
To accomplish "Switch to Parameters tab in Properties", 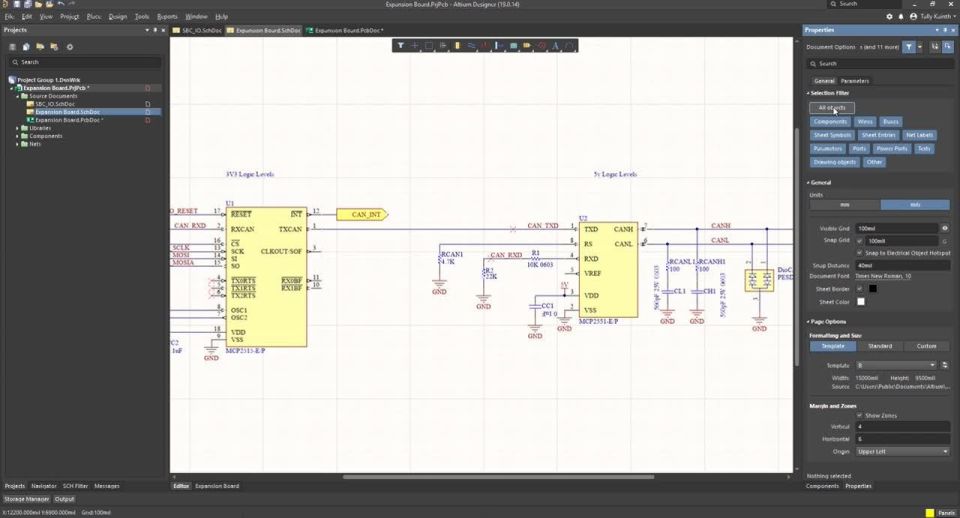I will pos(854,81).
